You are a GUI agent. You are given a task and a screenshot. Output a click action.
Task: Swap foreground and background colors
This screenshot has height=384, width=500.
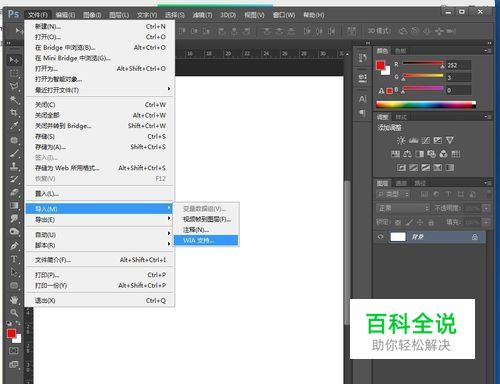click(18, 323)
